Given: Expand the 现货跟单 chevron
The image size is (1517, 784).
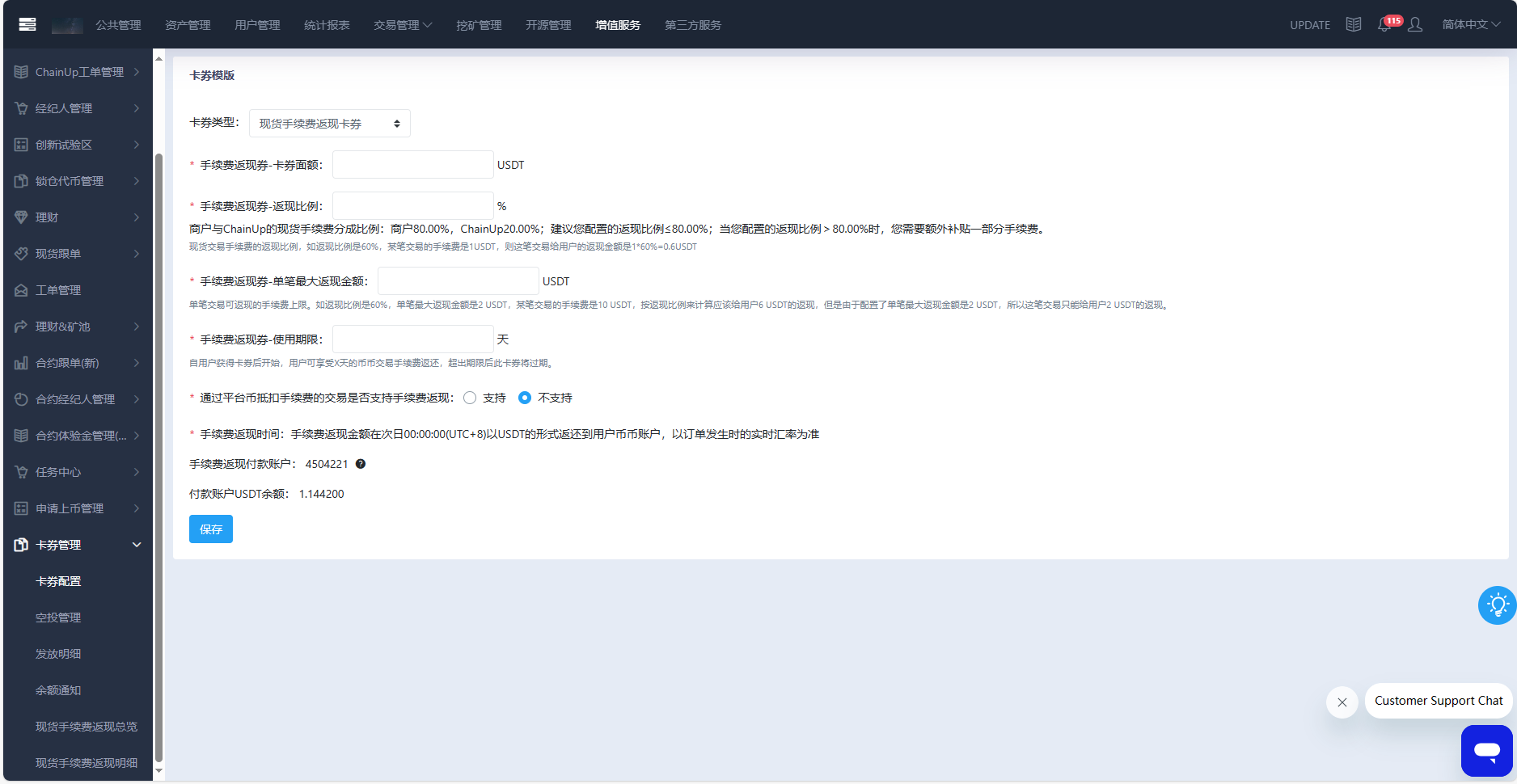Looking at the screenshot, I should coord(137,254).
